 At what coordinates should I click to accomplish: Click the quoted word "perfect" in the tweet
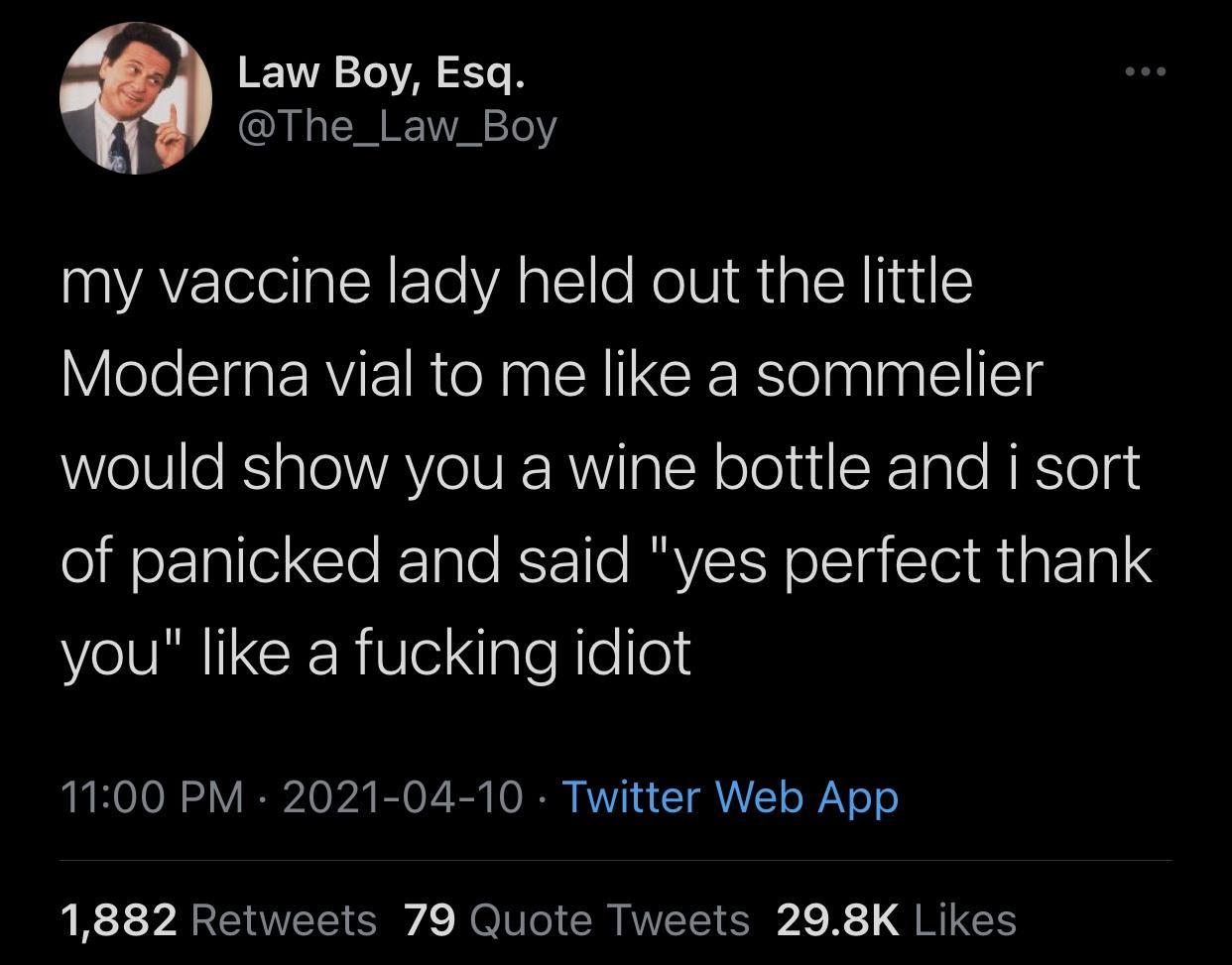click(x=886, y=561)
